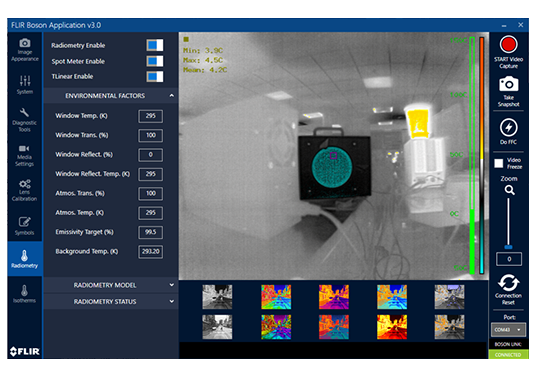
Task: Toggle the Radiometry Enable switch
Action: 155,45
